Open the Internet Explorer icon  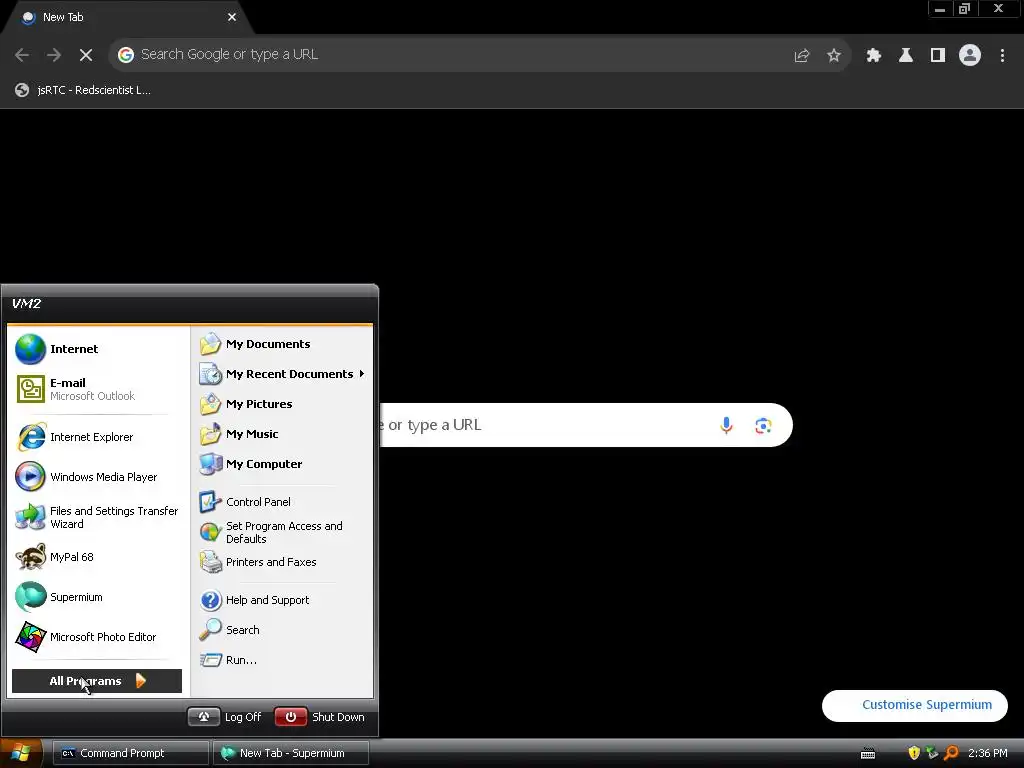(x=31, y=437)
